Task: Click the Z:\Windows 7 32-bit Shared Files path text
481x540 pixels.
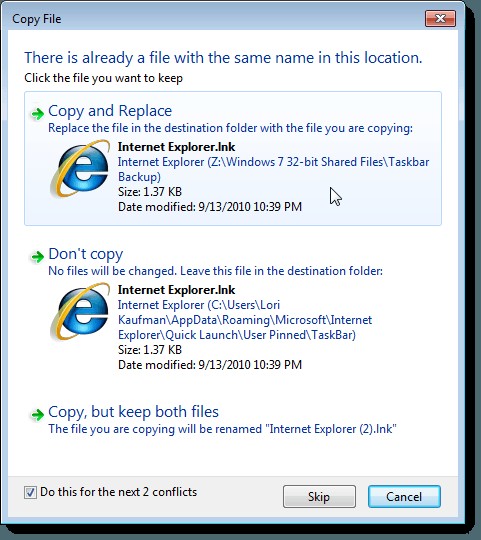Action: pos(273,169)
